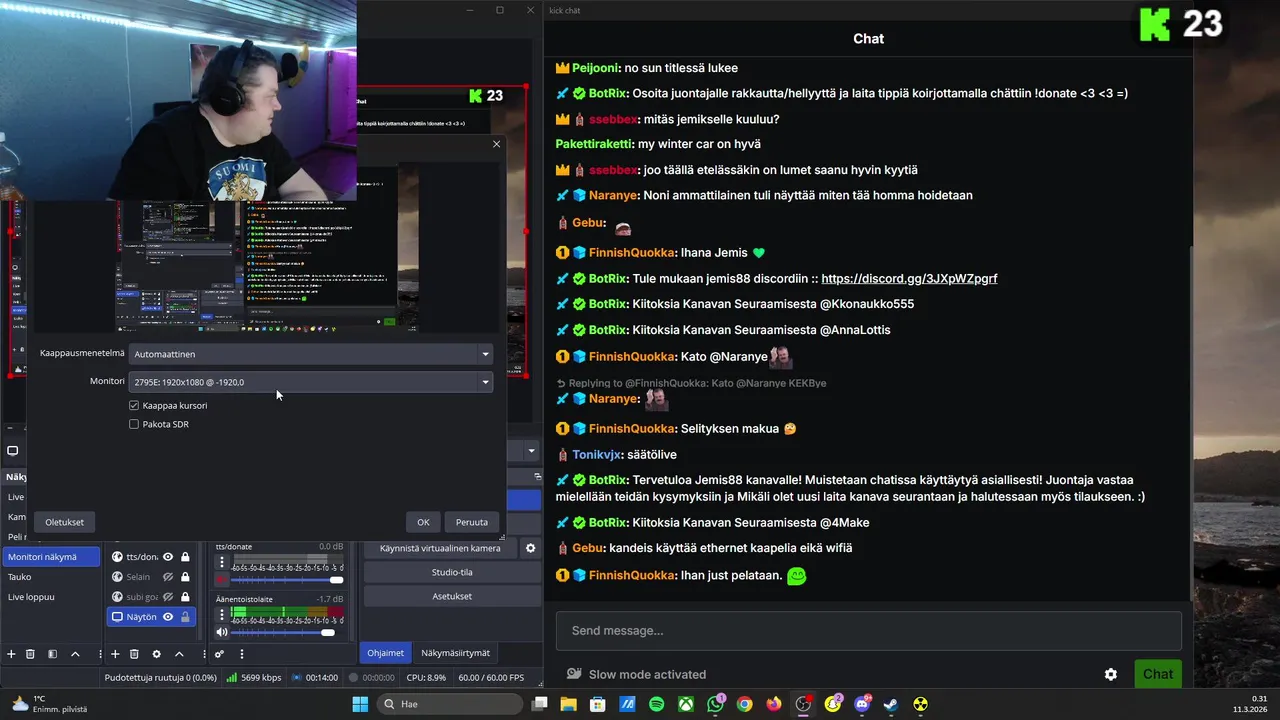Open virtual camera settings gear
Image resolution: width=1280 pixels, height=720 pixels.
(531, 548)
